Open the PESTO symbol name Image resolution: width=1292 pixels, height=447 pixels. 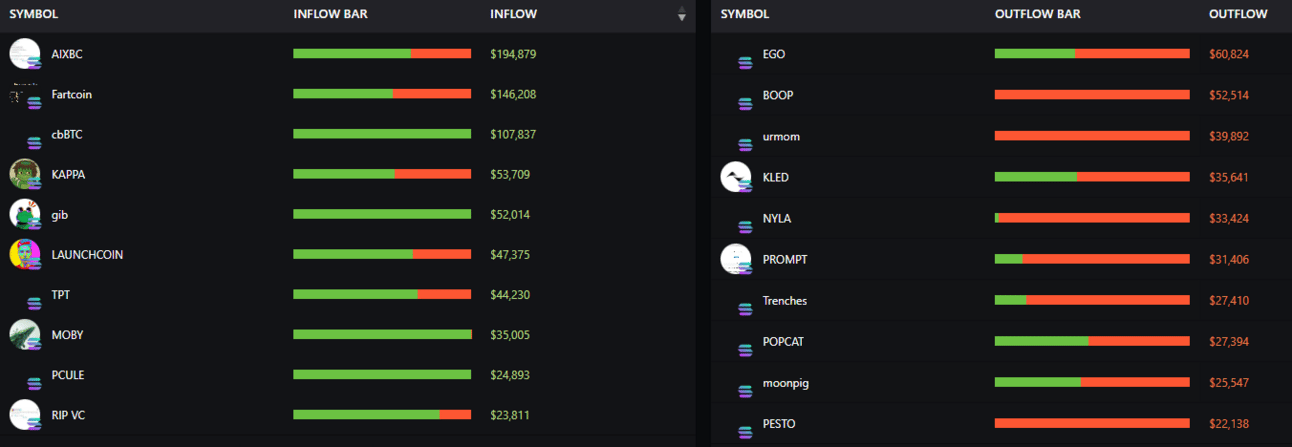[x=779, y=424]
